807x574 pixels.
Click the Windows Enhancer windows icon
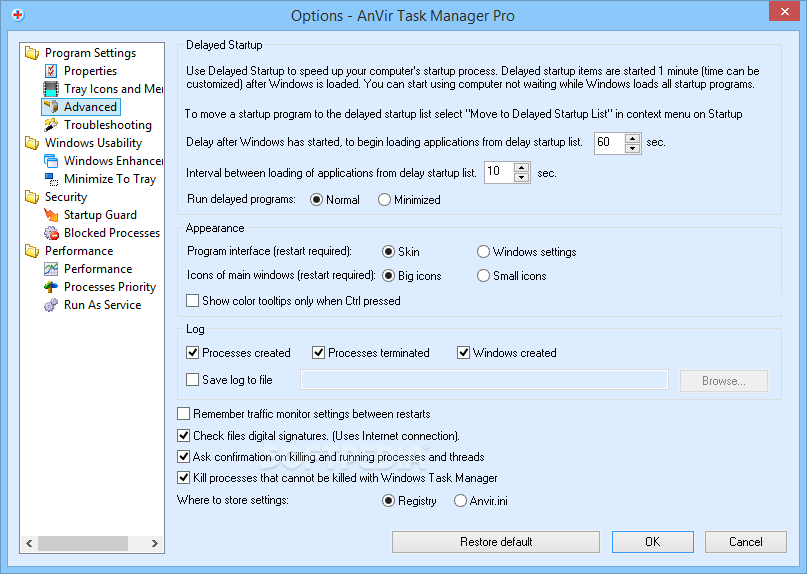coord(51,161)
